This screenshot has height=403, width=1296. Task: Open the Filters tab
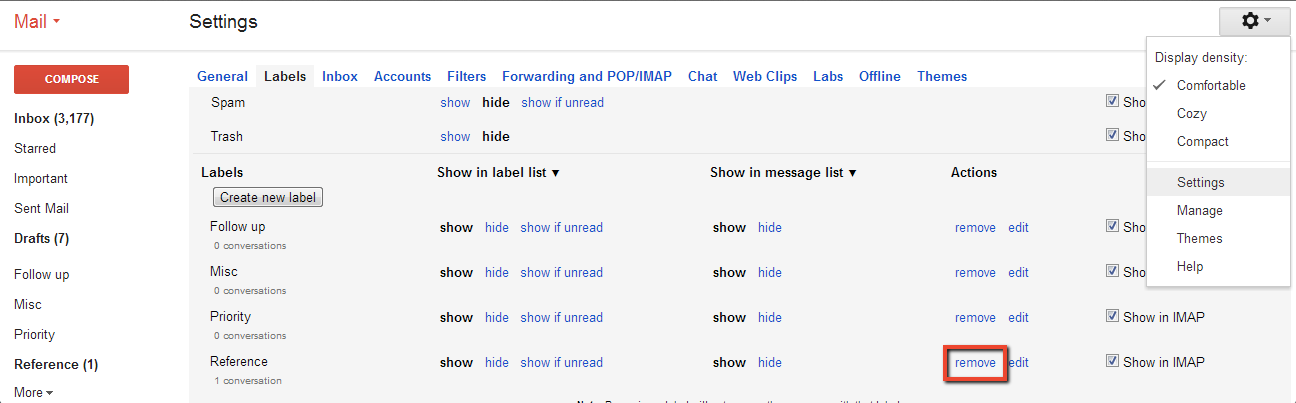tap(467, 76)
